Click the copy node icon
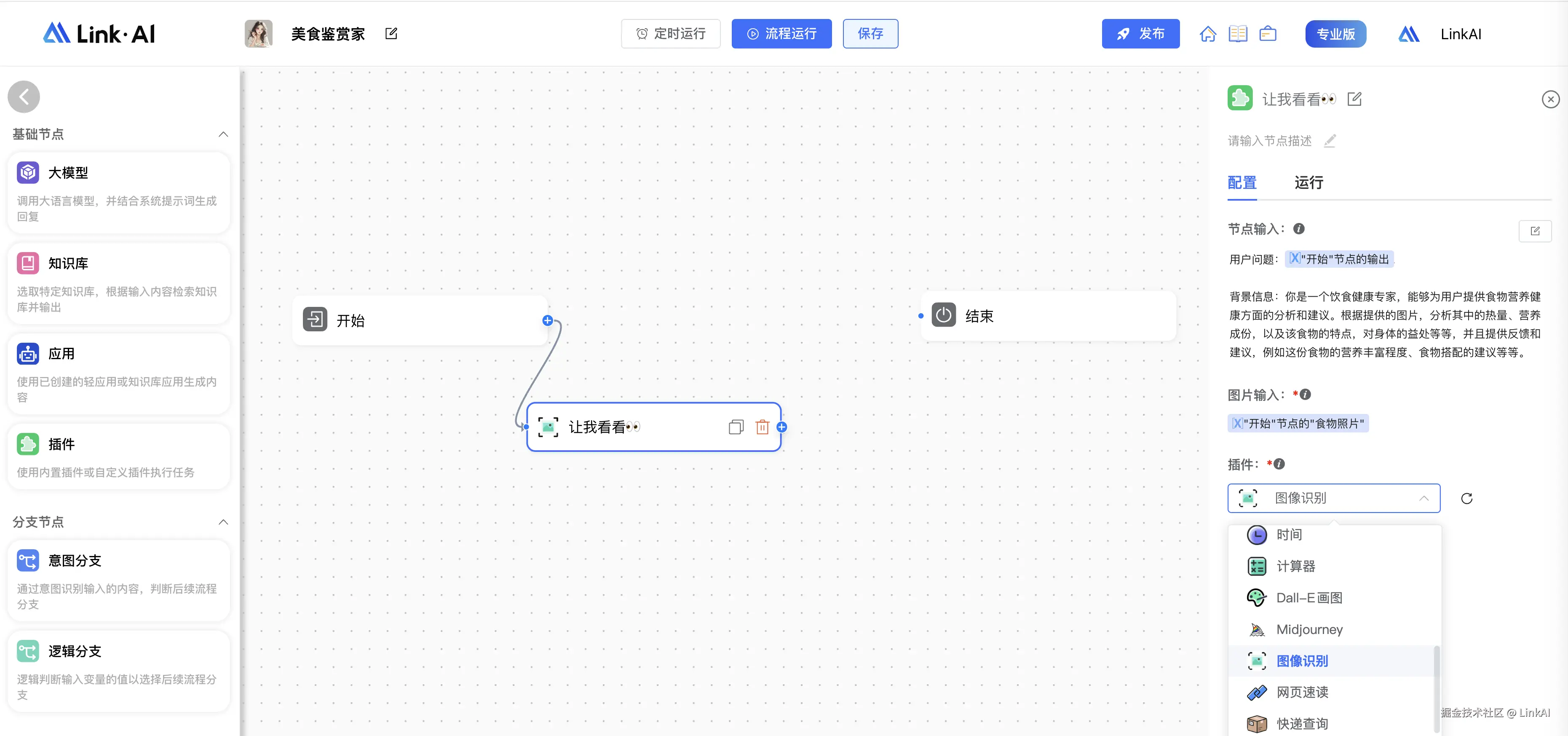This screenshot has height=736, width=1568. pyautogui.click(x=735, y=427)
